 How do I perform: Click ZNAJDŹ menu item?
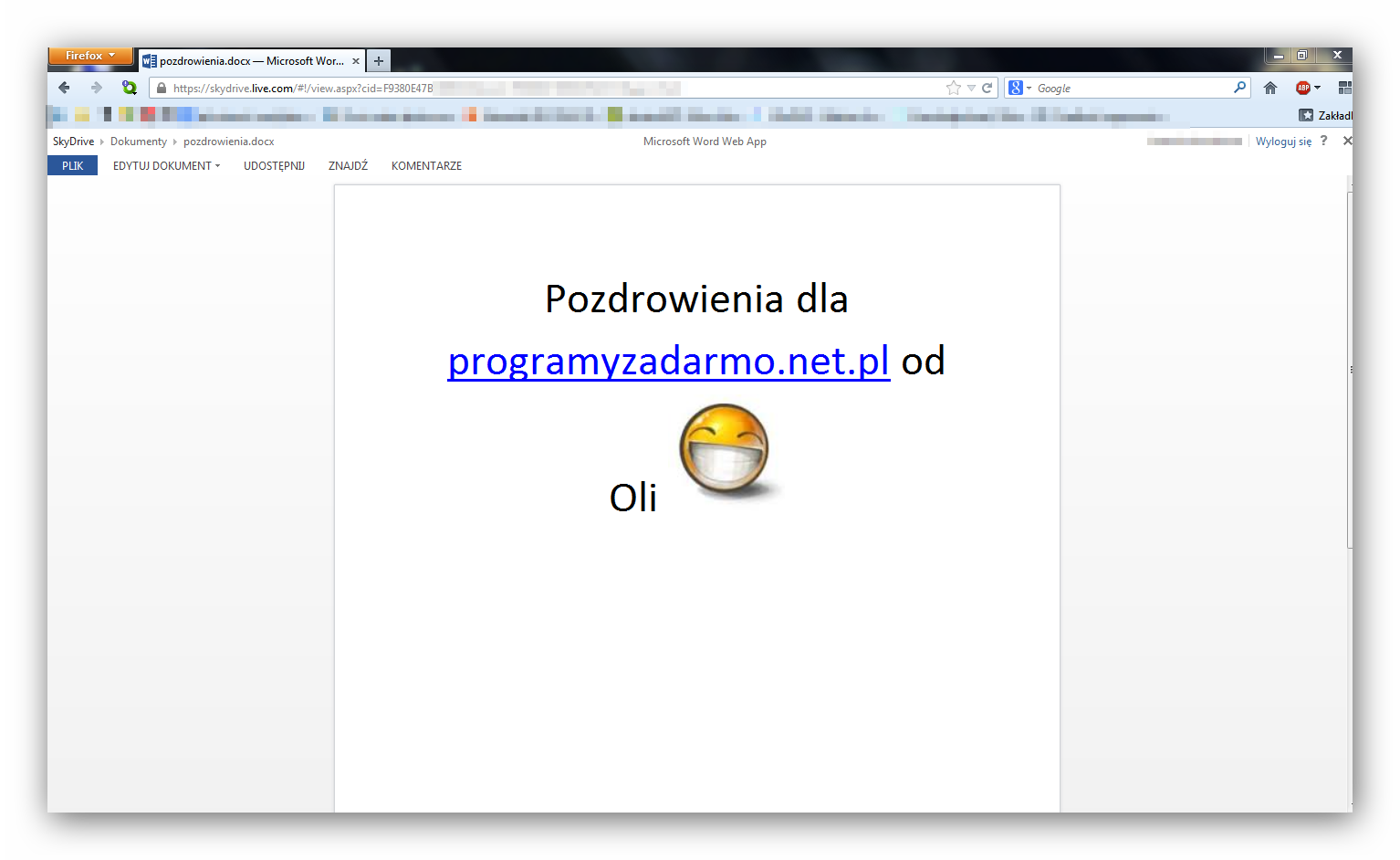[348, 165]
